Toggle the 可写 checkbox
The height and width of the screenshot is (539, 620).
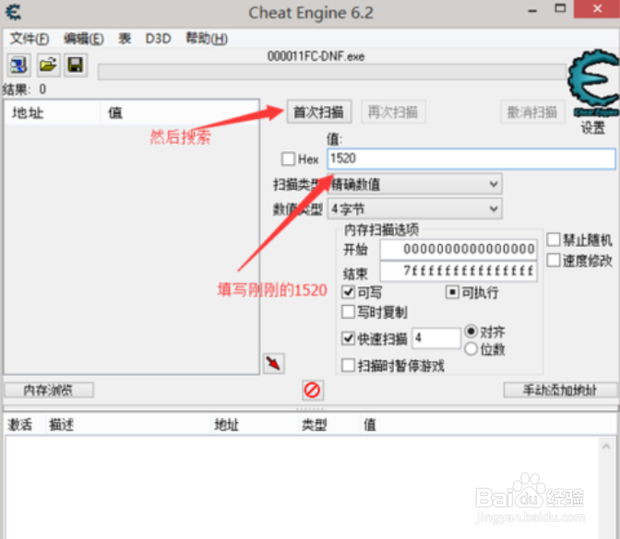(x=348, y=292)
